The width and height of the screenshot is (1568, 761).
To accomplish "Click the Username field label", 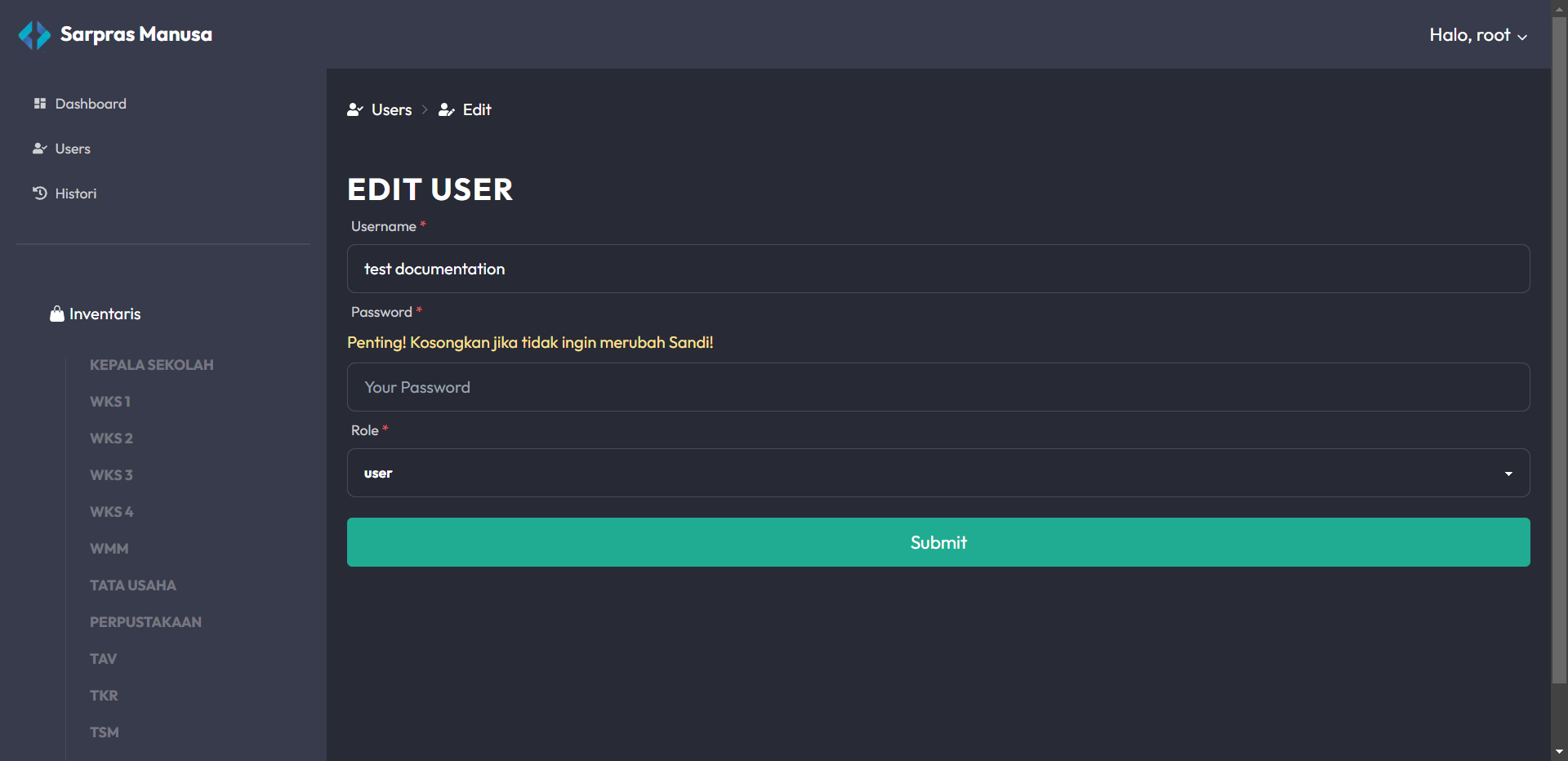I will click(384, 226).
